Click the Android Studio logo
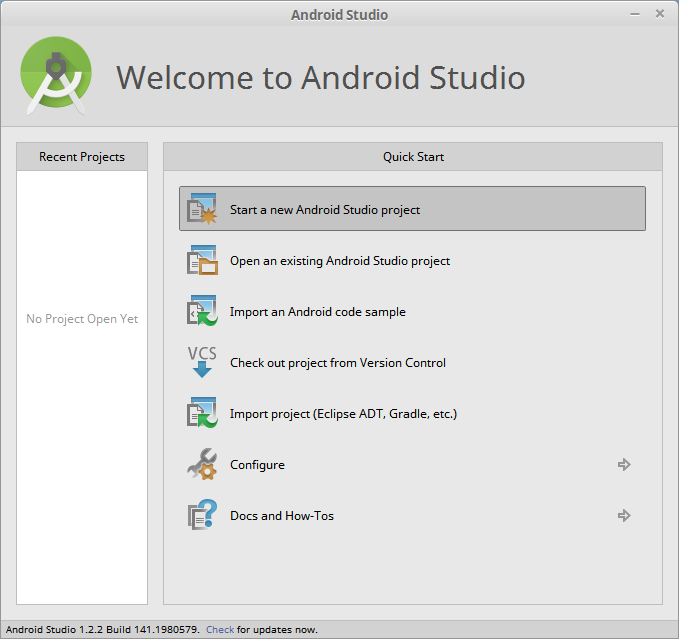This screenshot has height=639, width=679. pyautogui.click(x=56, y=76)
